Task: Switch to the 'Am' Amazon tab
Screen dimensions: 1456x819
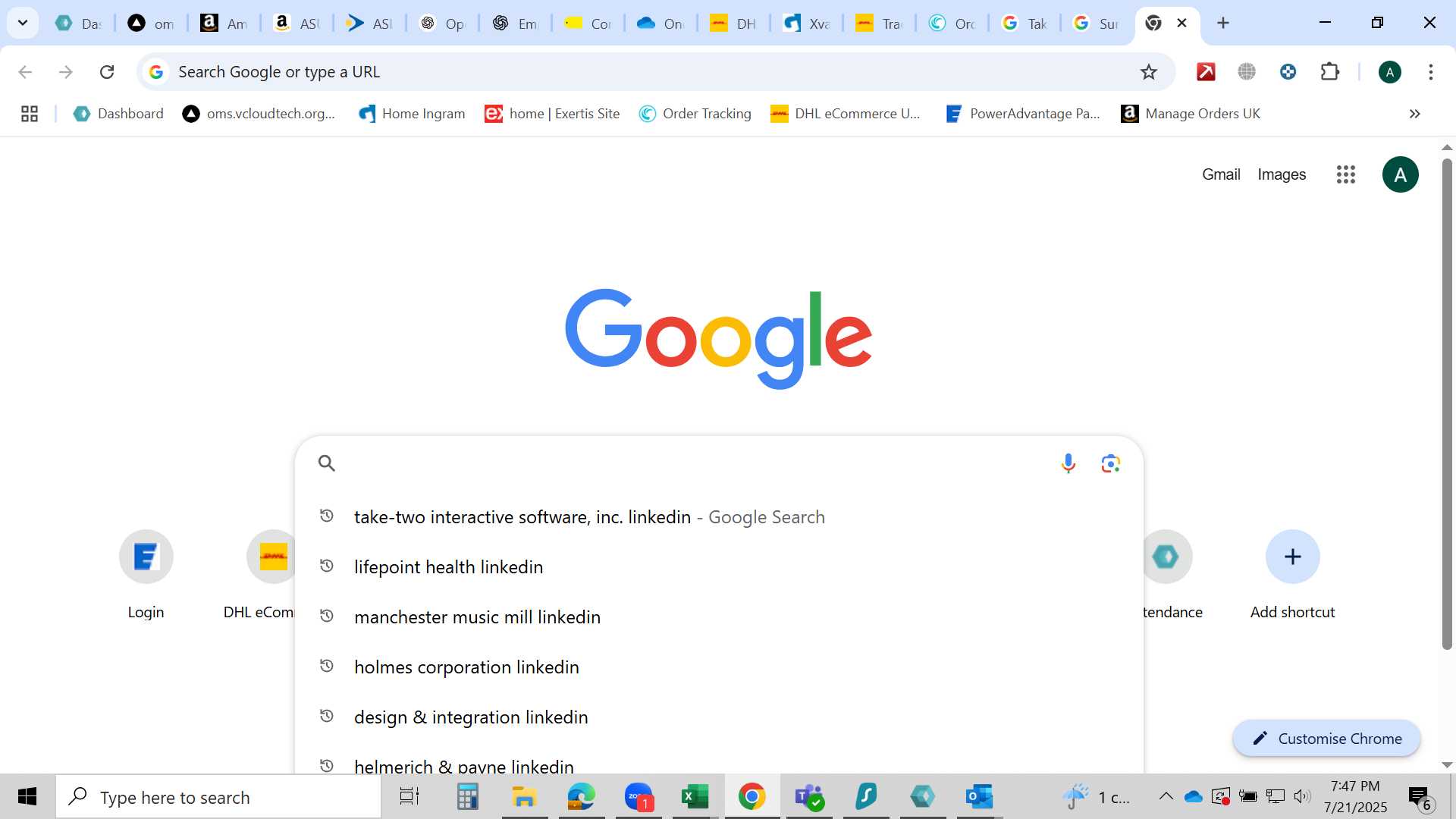Action: pyautogui.click(x=224, y=24)
